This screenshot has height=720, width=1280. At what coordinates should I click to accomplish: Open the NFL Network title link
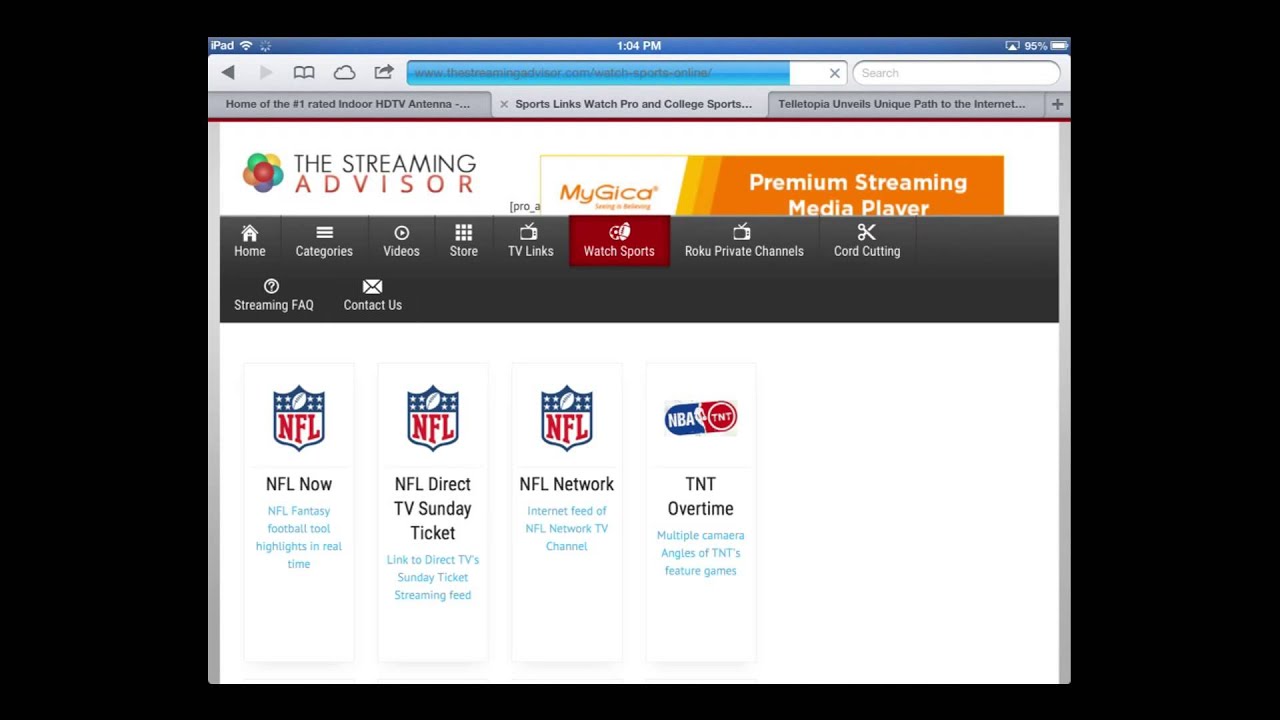(x=567, y=484)
